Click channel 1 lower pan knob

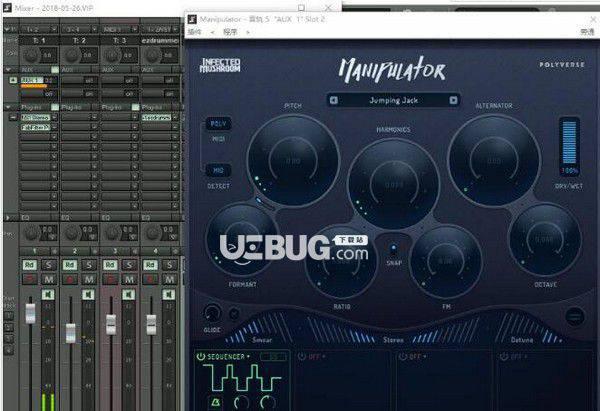click(31, 232)
